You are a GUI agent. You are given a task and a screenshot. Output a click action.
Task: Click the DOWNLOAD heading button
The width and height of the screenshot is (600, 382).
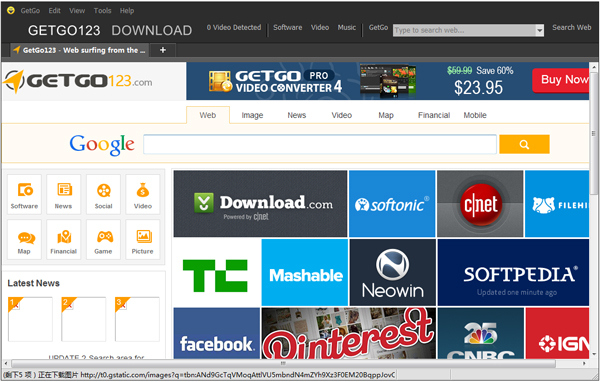[x=152, y=31]
